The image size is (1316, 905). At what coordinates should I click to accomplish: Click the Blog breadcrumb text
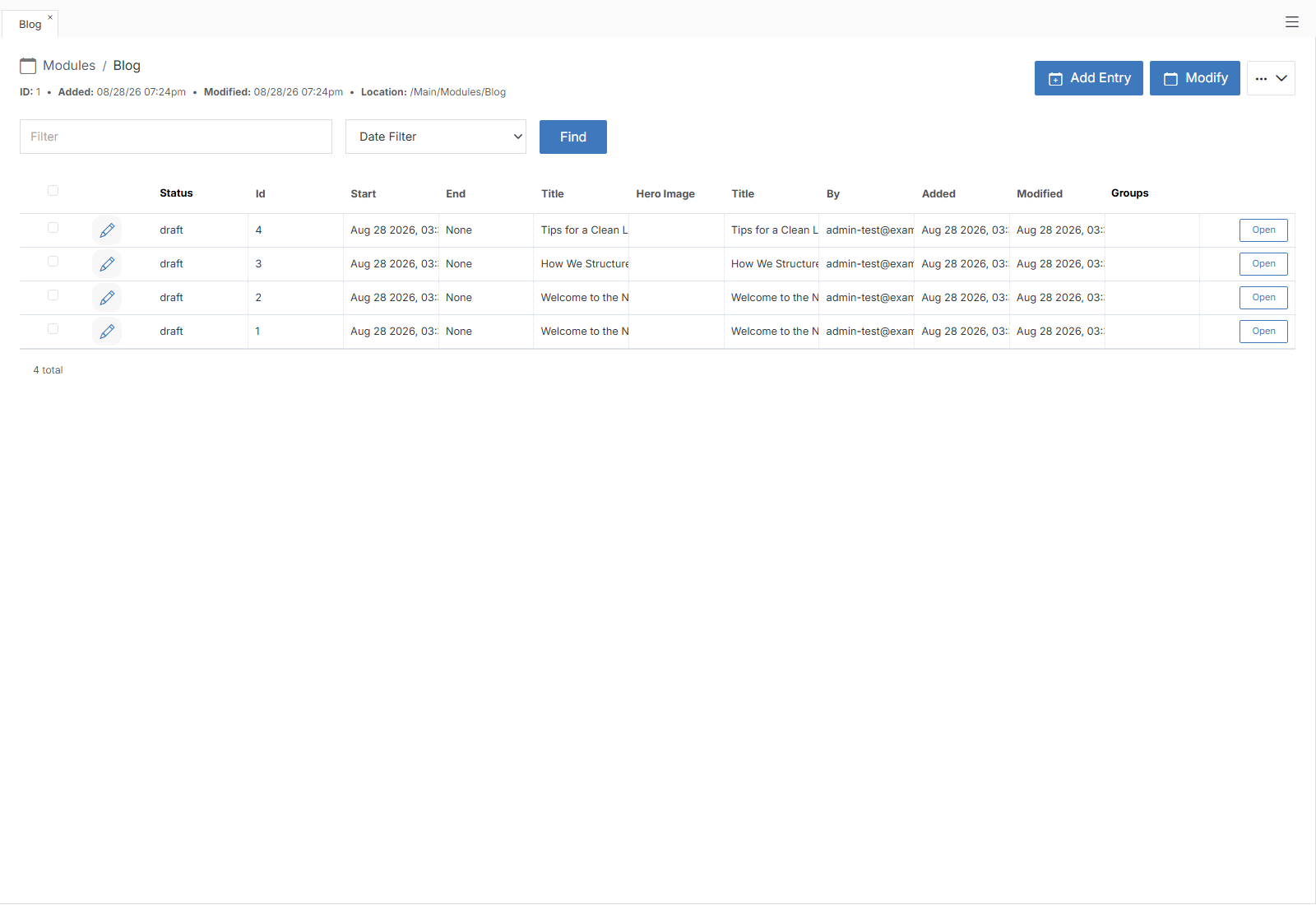[x=127, y=66]
